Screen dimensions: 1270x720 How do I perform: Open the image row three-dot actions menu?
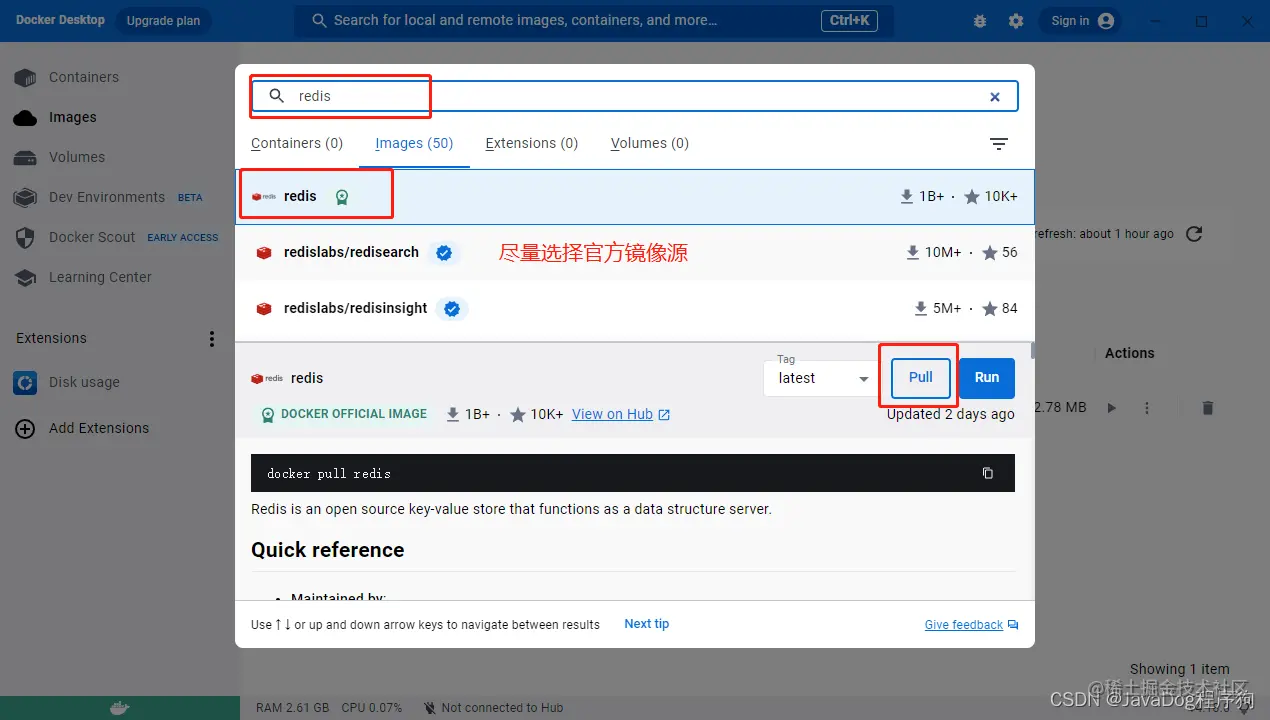coord(1147,408)
